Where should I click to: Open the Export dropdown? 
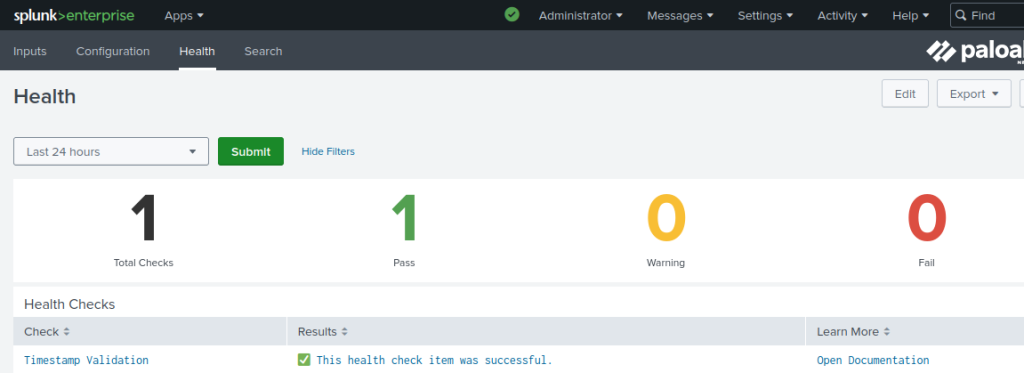(974, 93)
